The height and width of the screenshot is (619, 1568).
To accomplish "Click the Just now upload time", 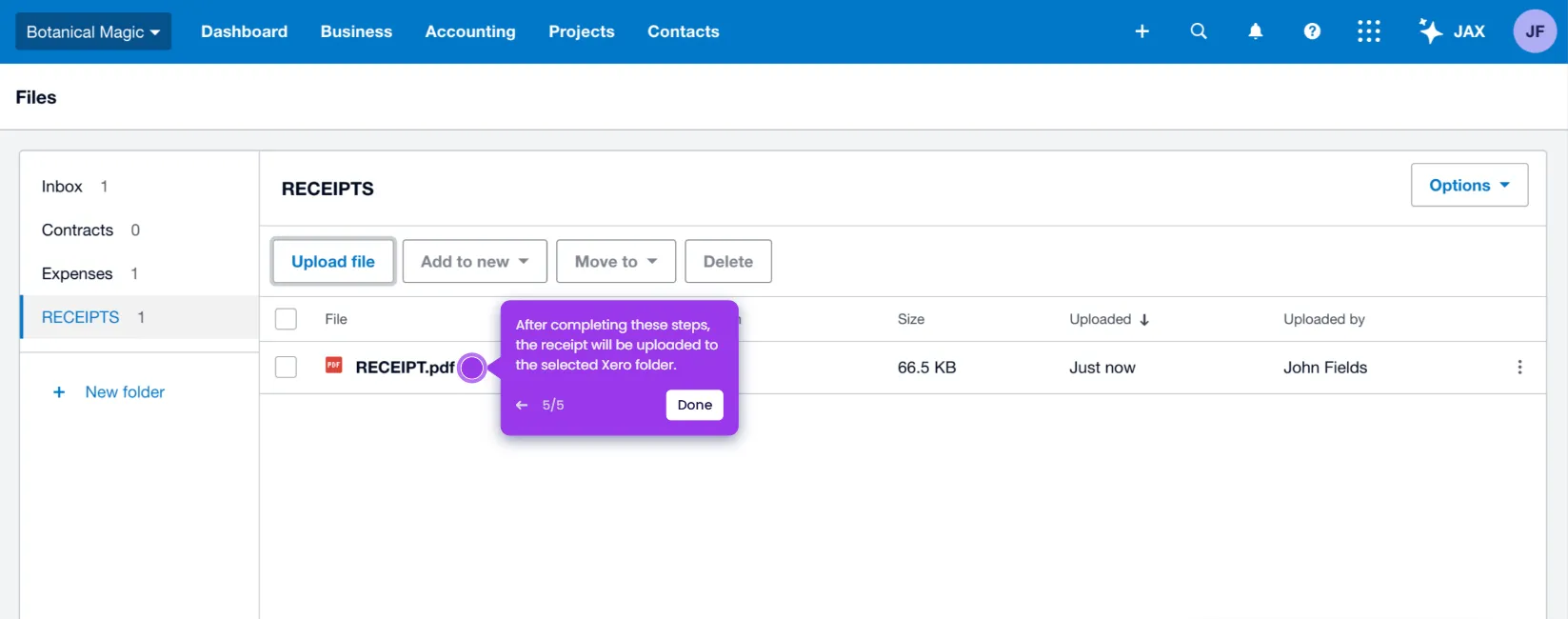I will (1102, 368).
